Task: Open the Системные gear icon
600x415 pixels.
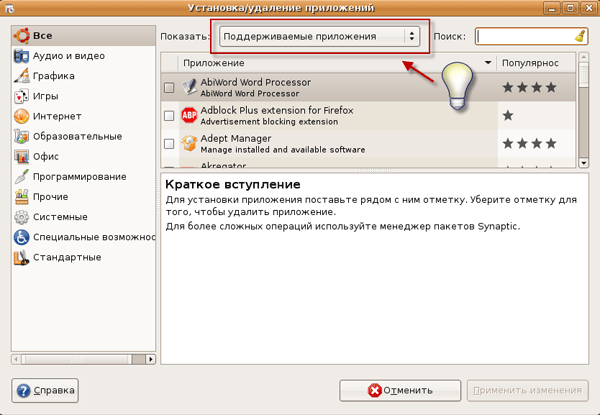Action: pyautogui.click(x=22, y=217)
